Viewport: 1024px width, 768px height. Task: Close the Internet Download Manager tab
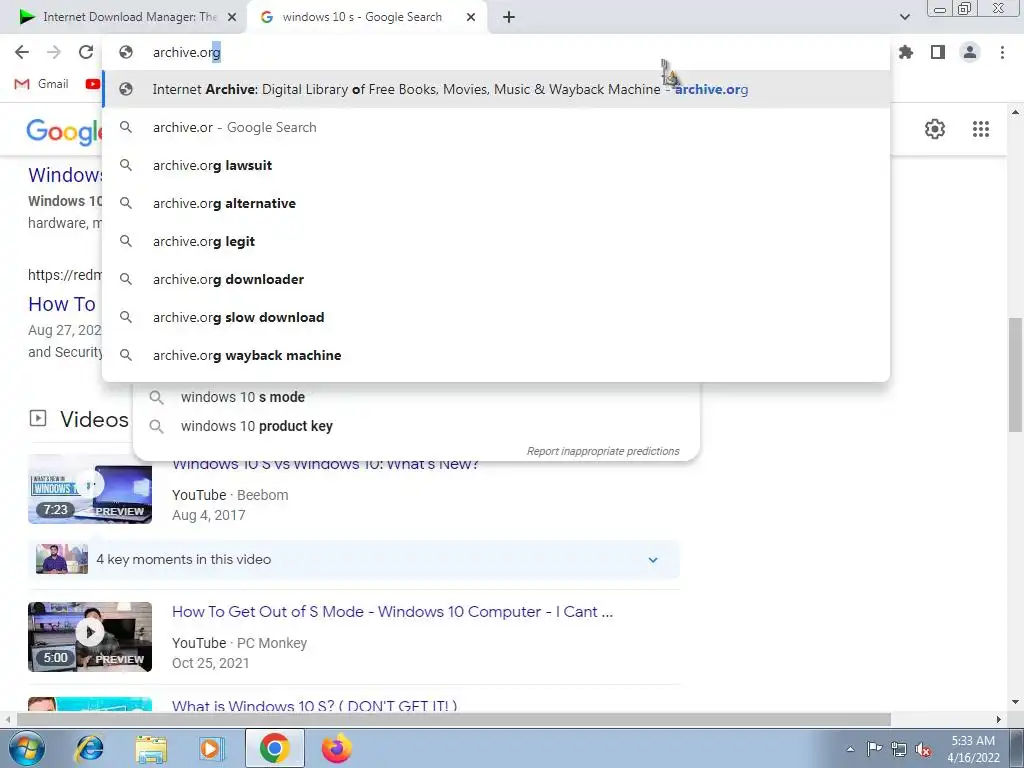[x=232, y=17]
